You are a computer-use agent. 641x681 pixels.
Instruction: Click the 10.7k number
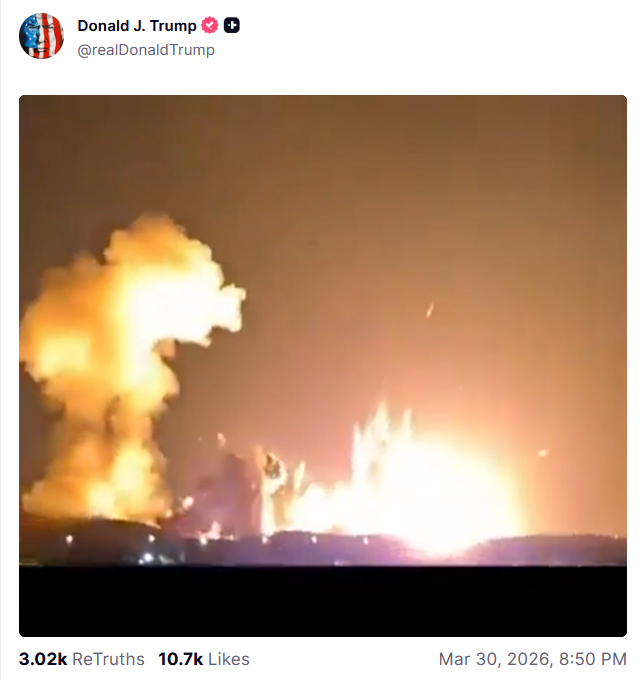point(181,659)
